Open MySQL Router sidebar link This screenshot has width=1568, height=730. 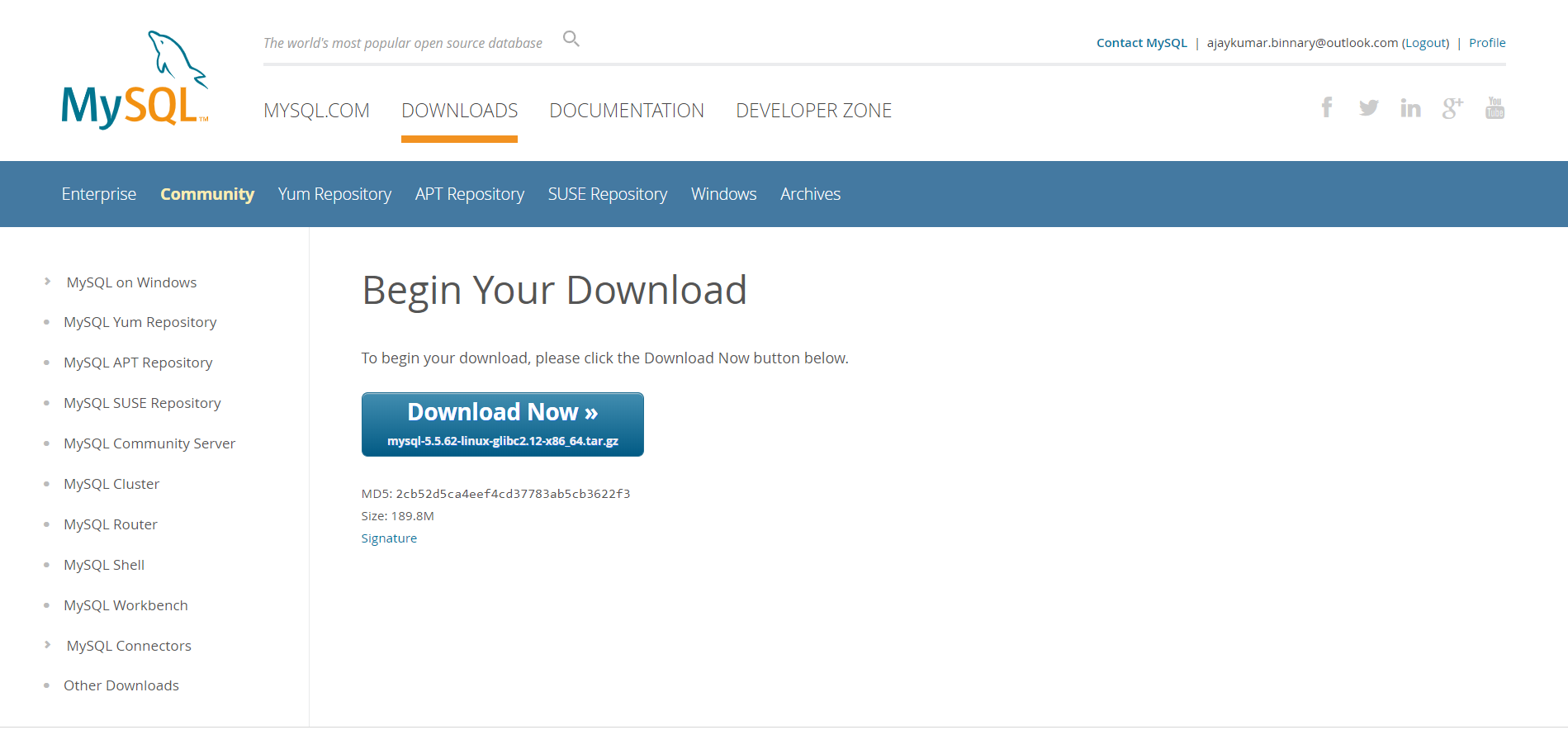[111, 524]
